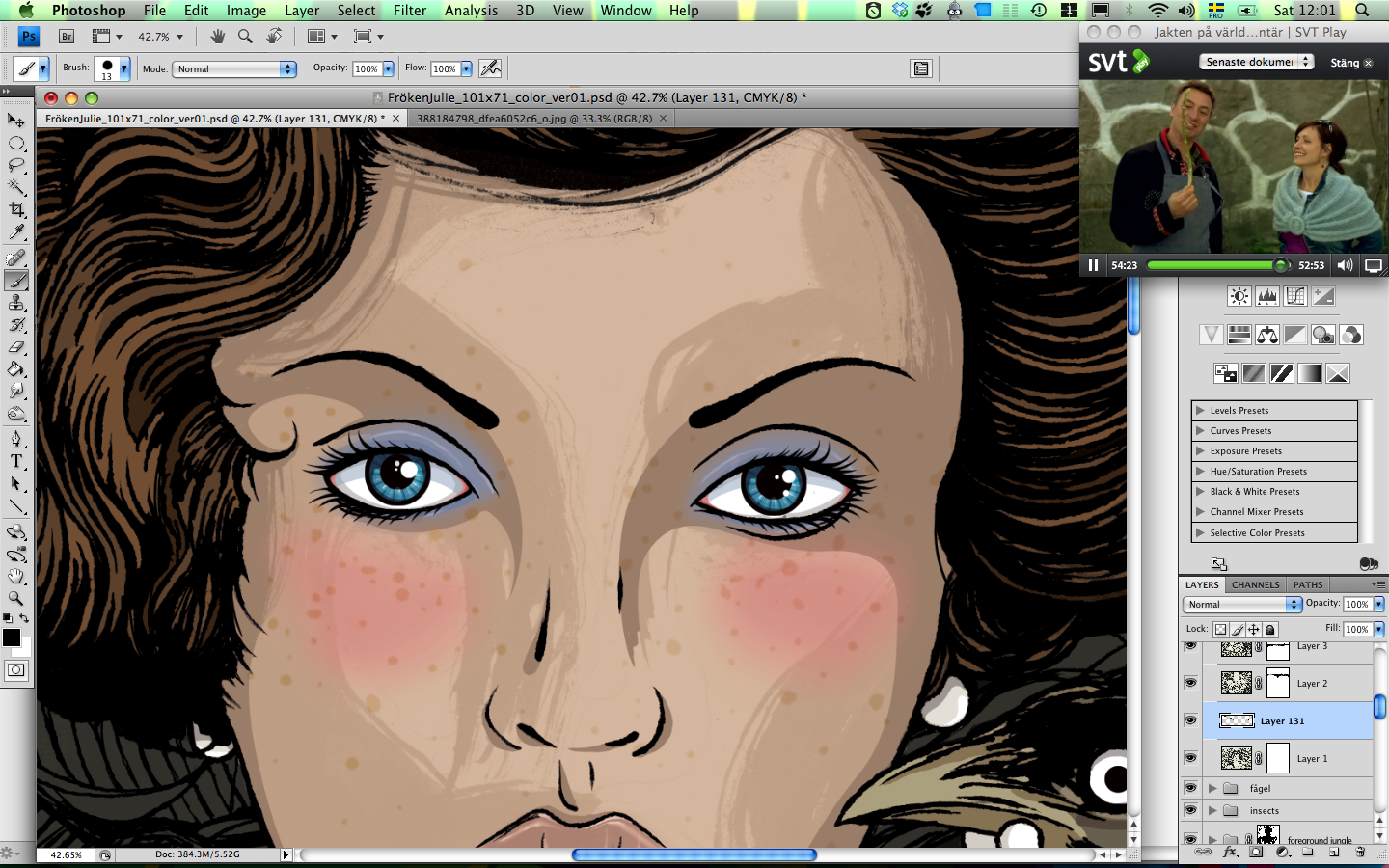1389x868 pixels.
Task: Open the Analysis menu
Action: click(x=471, y=11)
